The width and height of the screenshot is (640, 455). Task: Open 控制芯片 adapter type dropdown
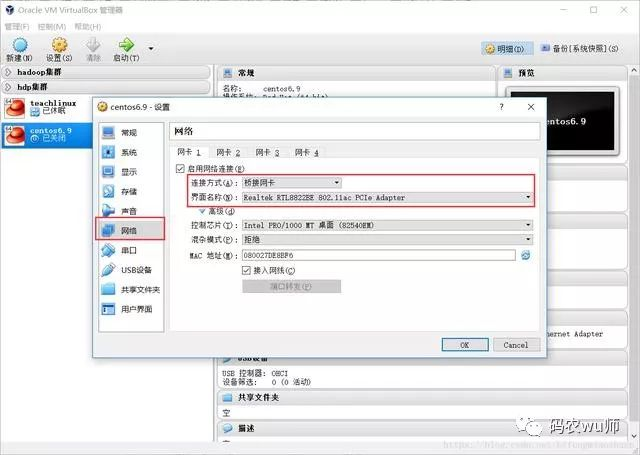pos(387,225)
